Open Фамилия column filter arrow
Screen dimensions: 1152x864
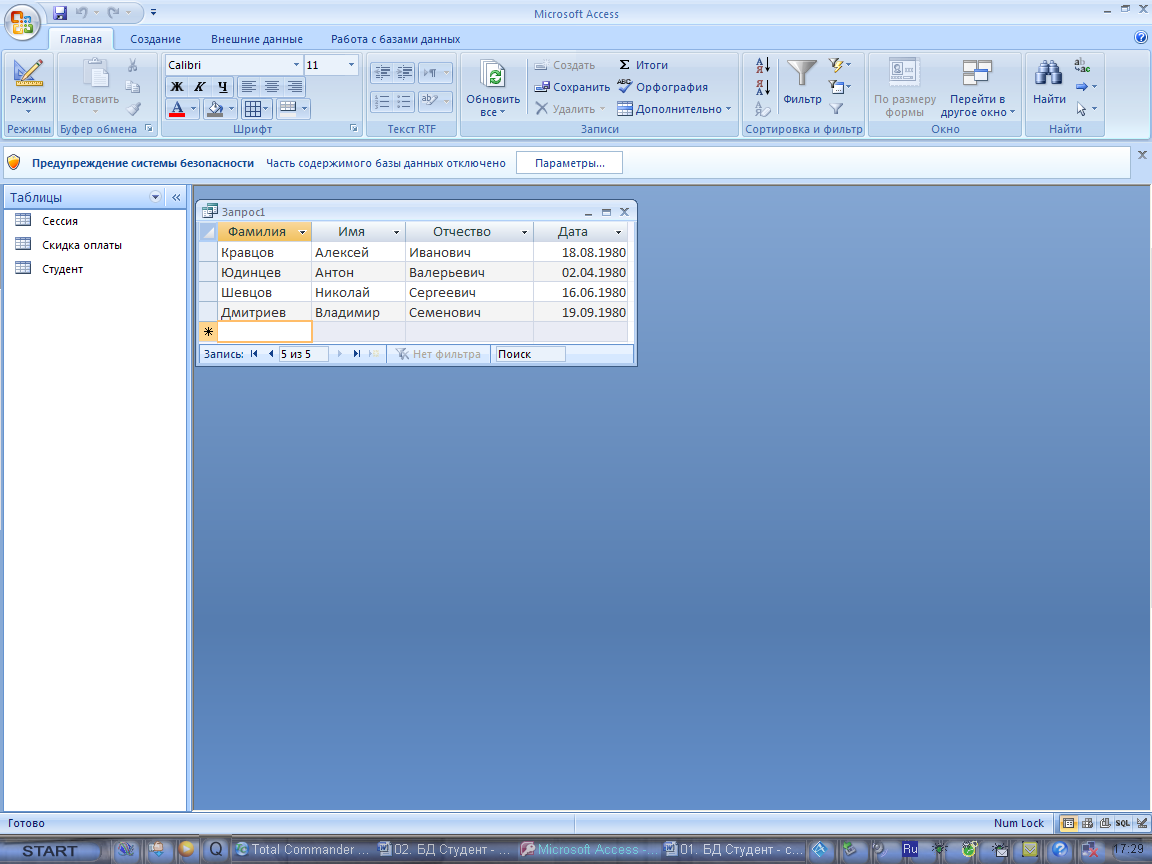[302, 232]
